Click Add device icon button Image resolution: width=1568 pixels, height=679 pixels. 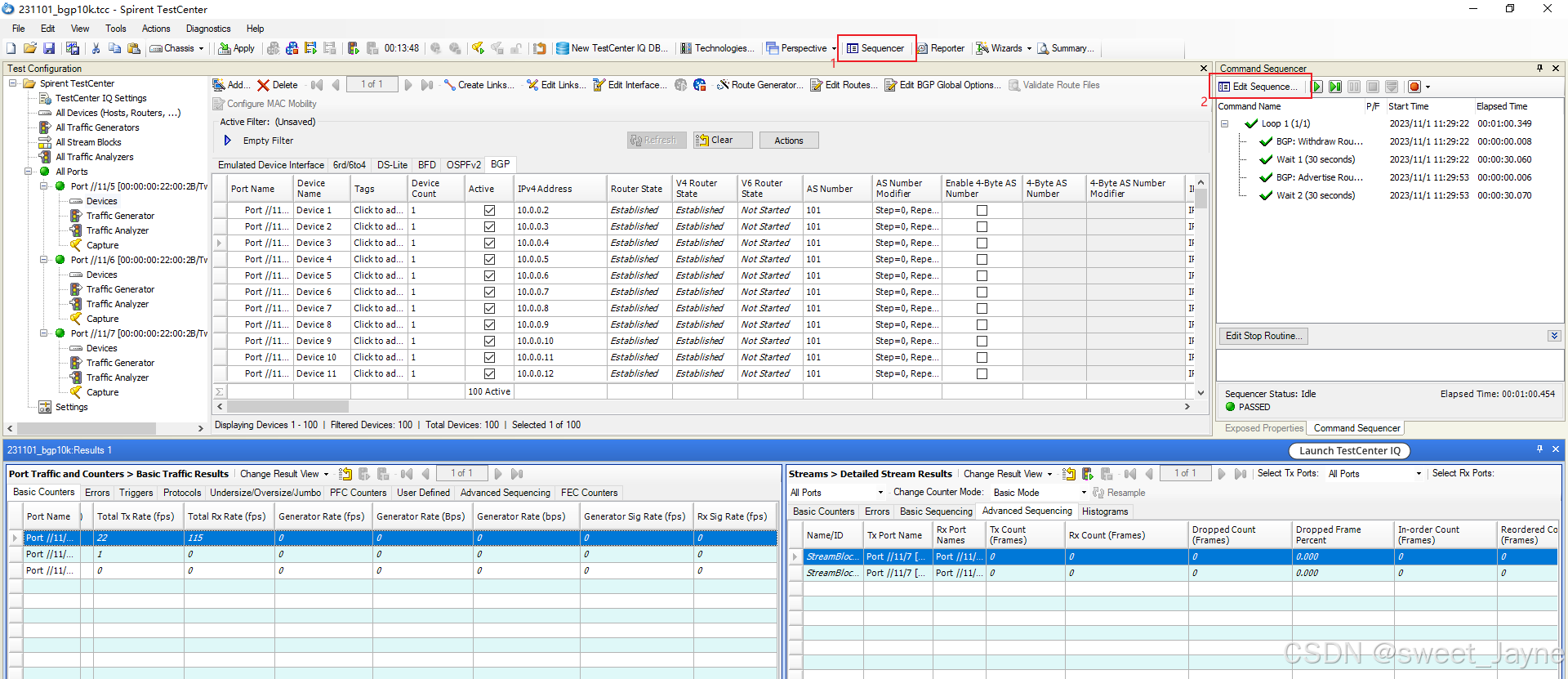point(231,85)
